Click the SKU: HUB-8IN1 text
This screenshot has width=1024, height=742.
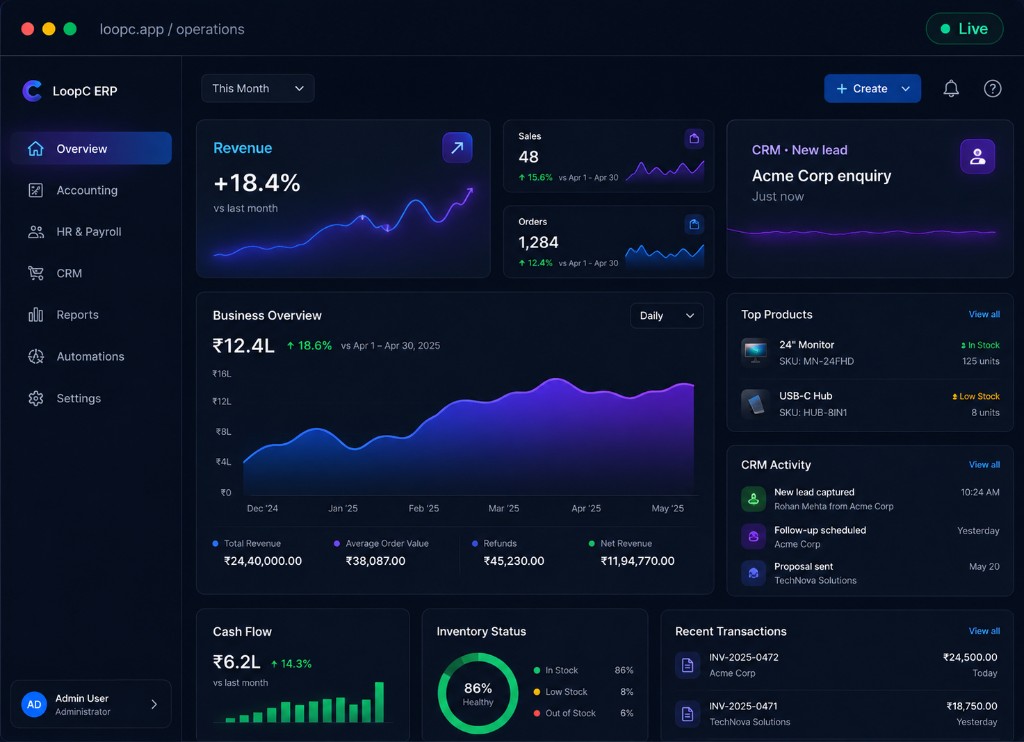click(x=813, y=413)
